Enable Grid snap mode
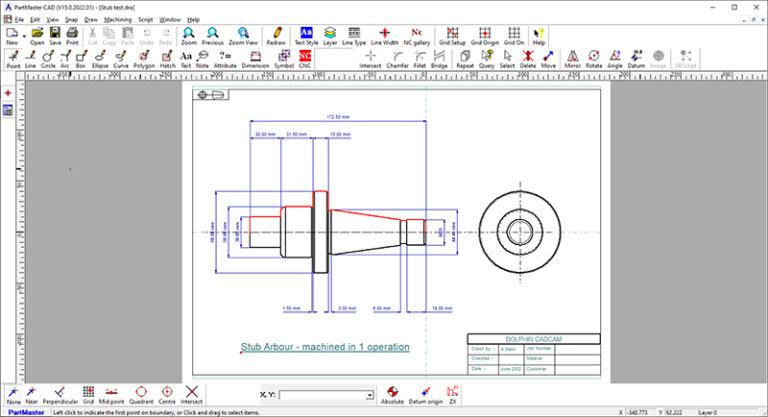This screenshot has height=417, width=768. pyautogui.click(x=88, y=395)
